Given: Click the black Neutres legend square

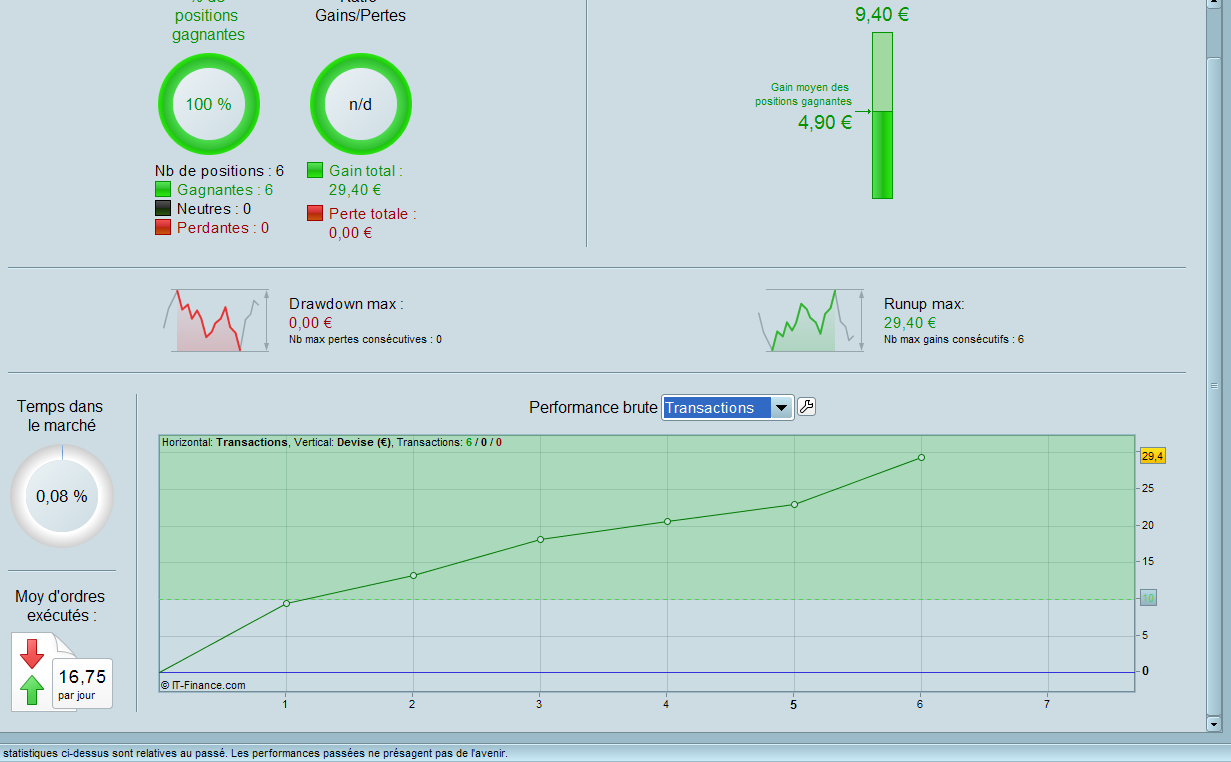Looking at the screenshot, I should (163, 209).
